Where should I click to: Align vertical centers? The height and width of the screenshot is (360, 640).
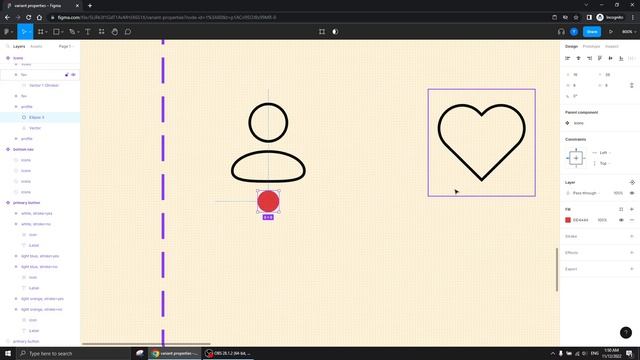click(x=611, y=58)
